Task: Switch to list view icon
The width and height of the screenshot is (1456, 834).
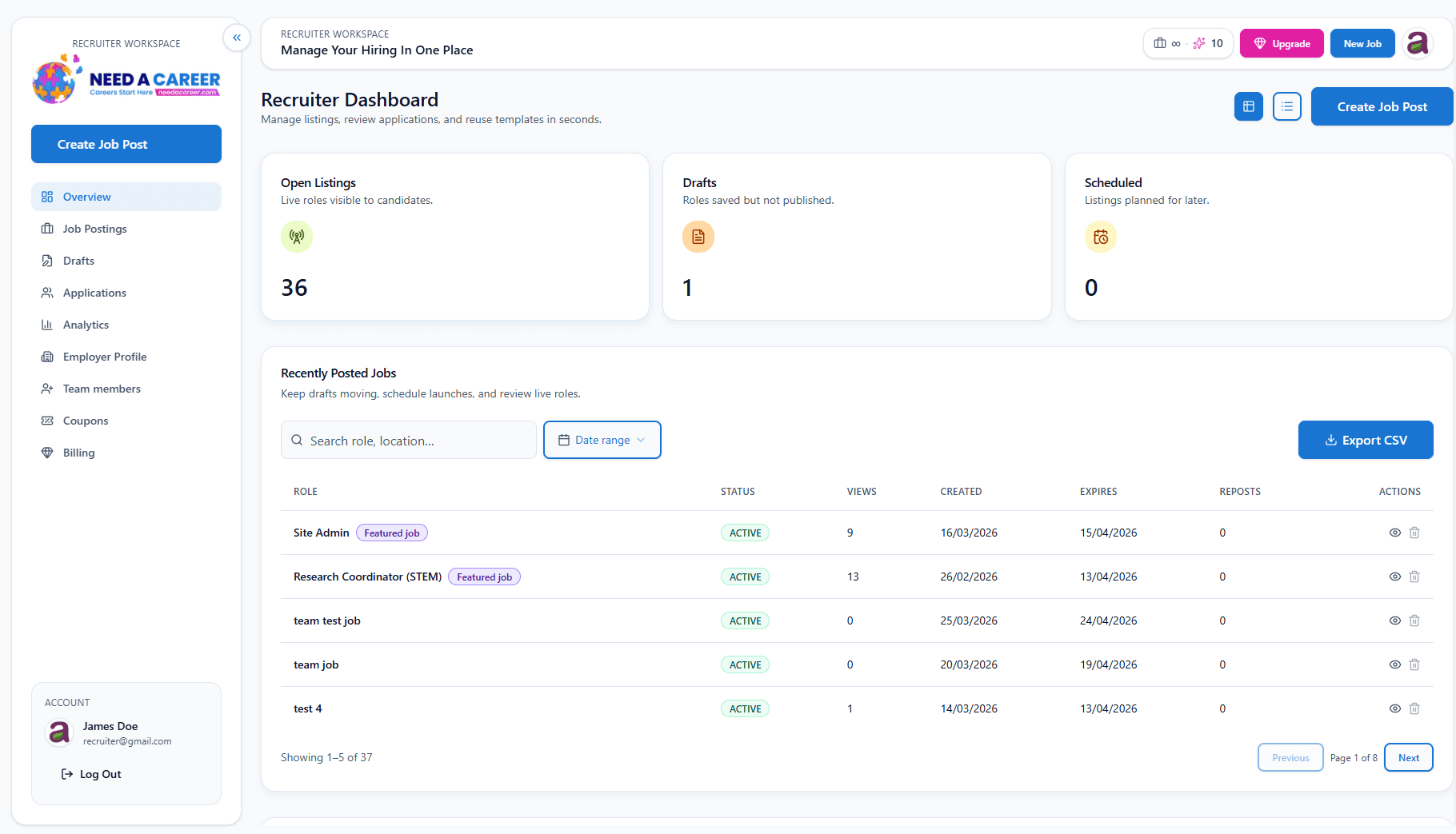Action: [x=1286, y=106]
